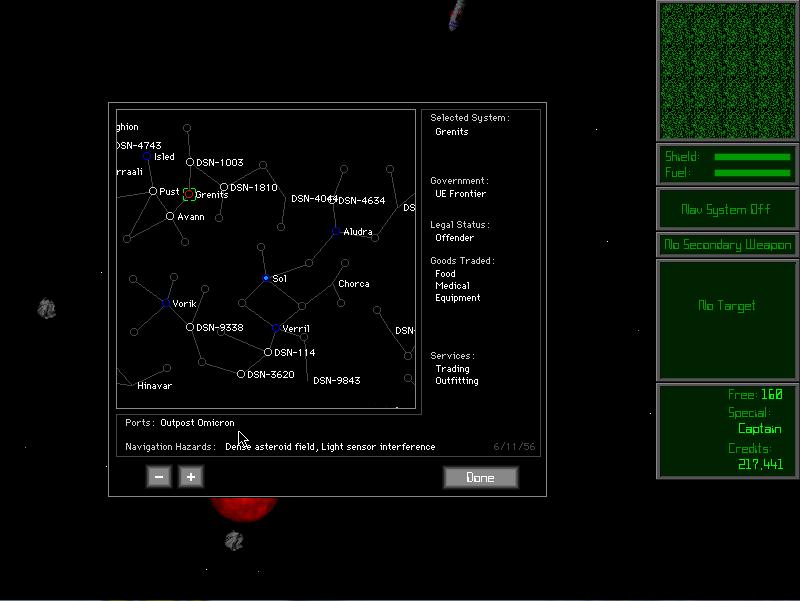Click the Shield level bar
The height and width of the screenshot is (601, 800).
[x=752, y=157]
